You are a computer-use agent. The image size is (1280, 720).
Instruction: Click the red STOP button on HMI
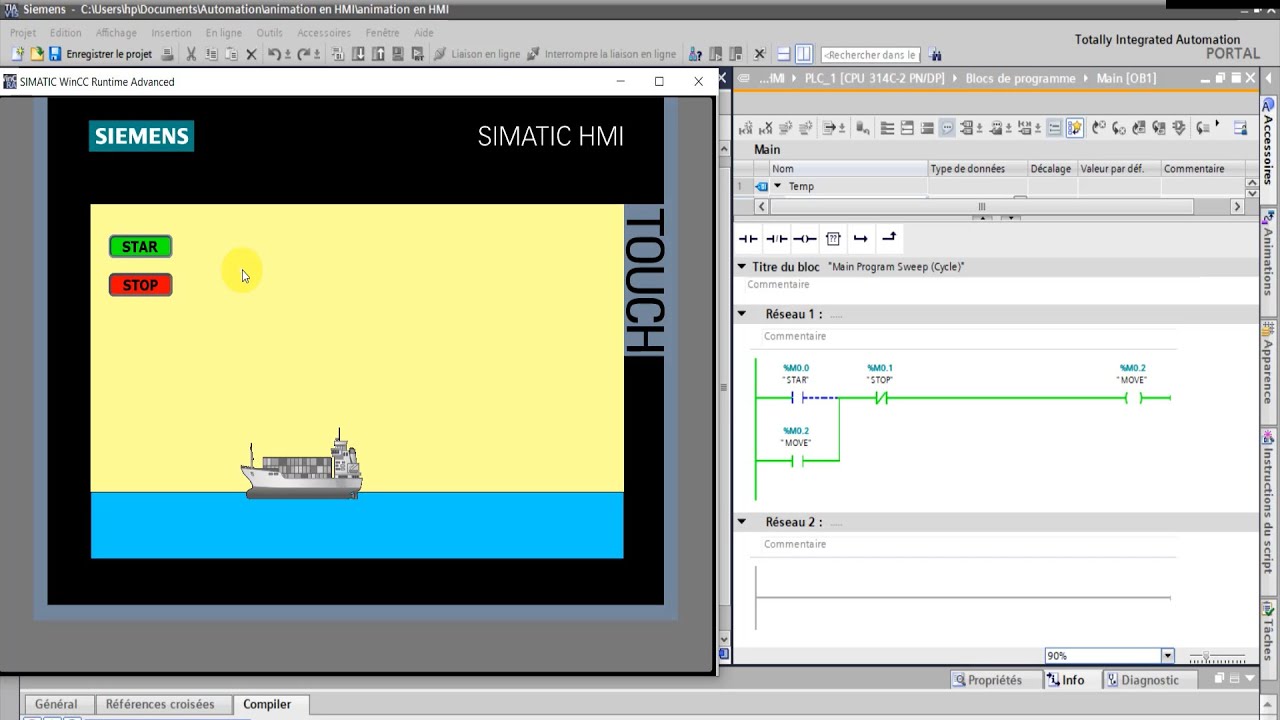point(140,285)
